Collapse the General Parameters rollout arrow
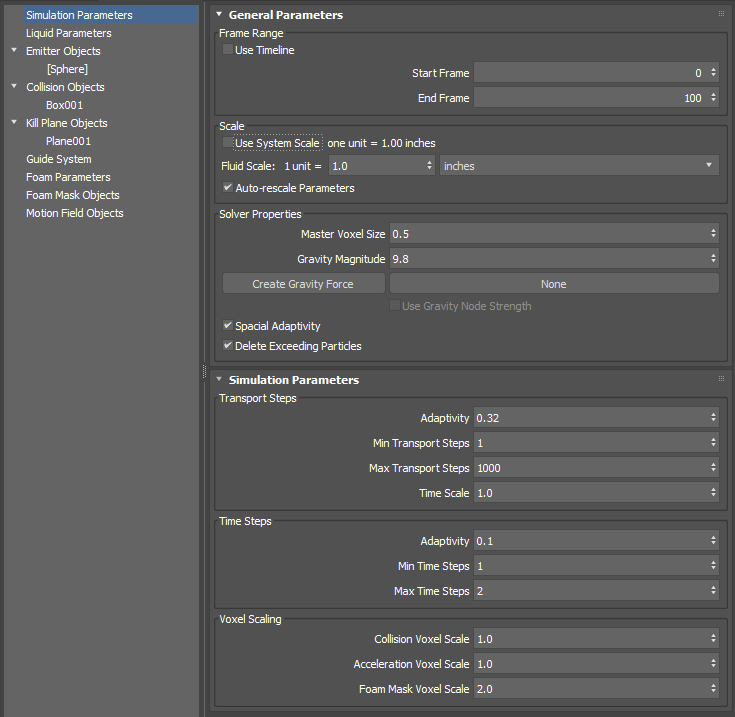 219,15
